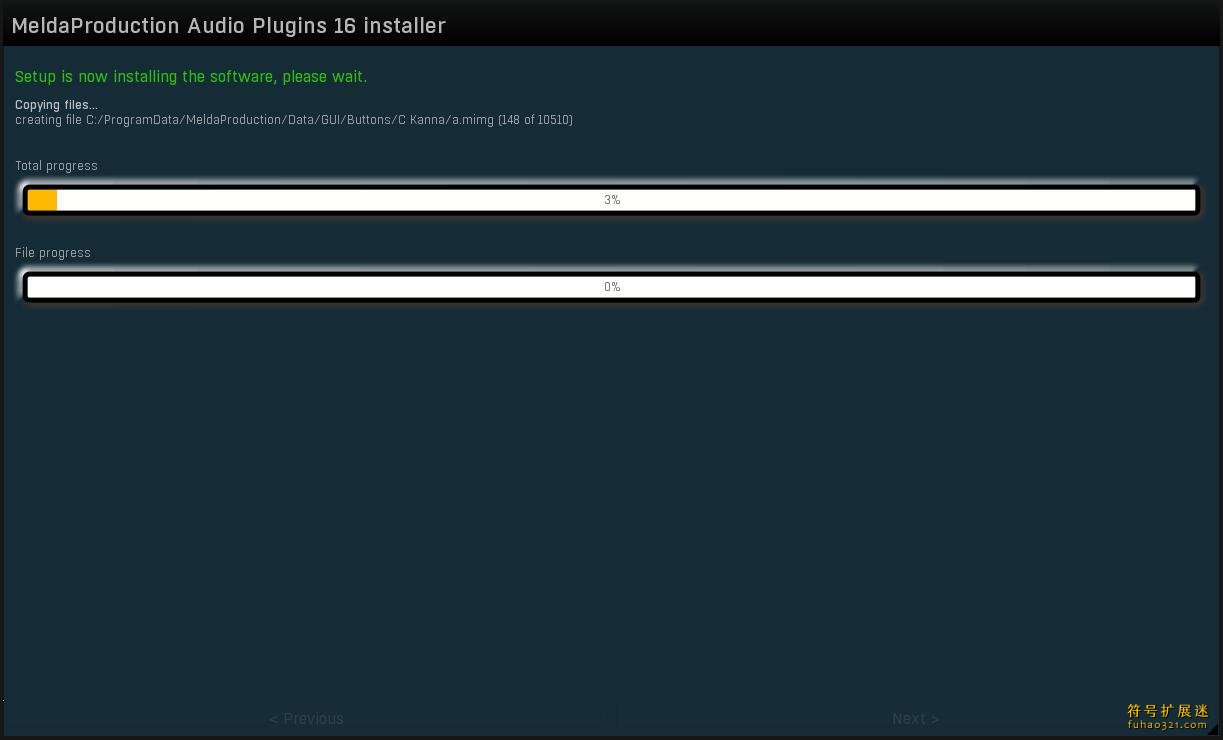Click the File progress bar at 0%
The image size is (1223, 740).
611,287
